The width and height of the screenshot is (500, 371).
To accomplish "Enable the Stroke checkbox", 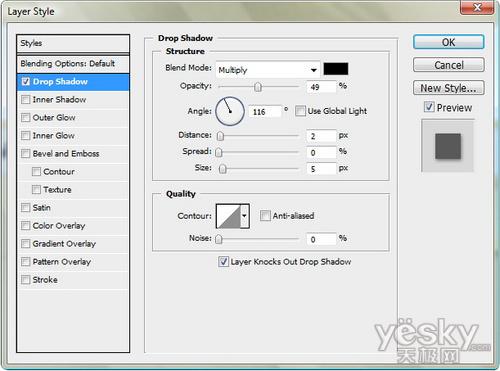I will (x=25, y=280).
